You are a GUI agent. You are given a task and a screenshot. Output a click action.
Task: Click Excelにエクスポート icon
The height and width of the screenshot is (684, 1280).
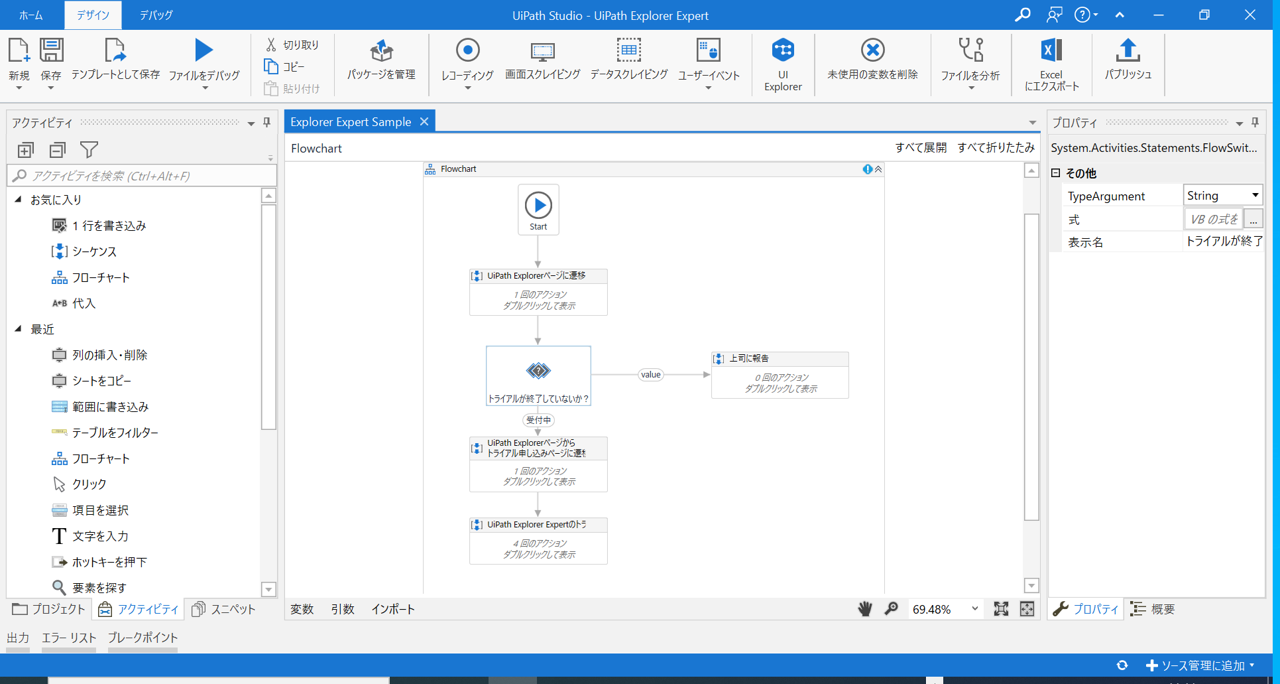point(1051,50)
